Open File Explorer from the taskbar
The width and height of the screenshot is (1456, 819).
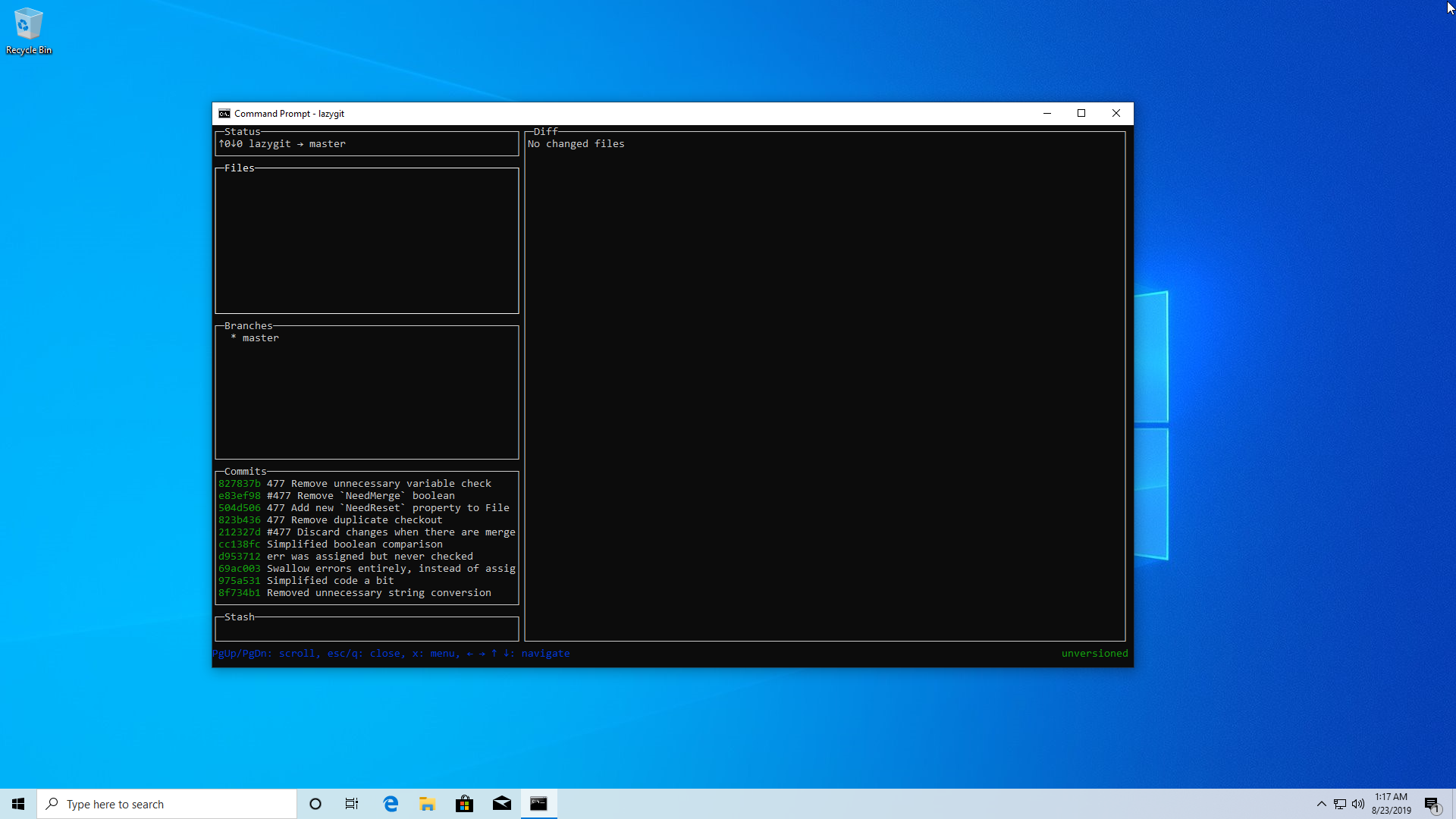coord(428,804)
